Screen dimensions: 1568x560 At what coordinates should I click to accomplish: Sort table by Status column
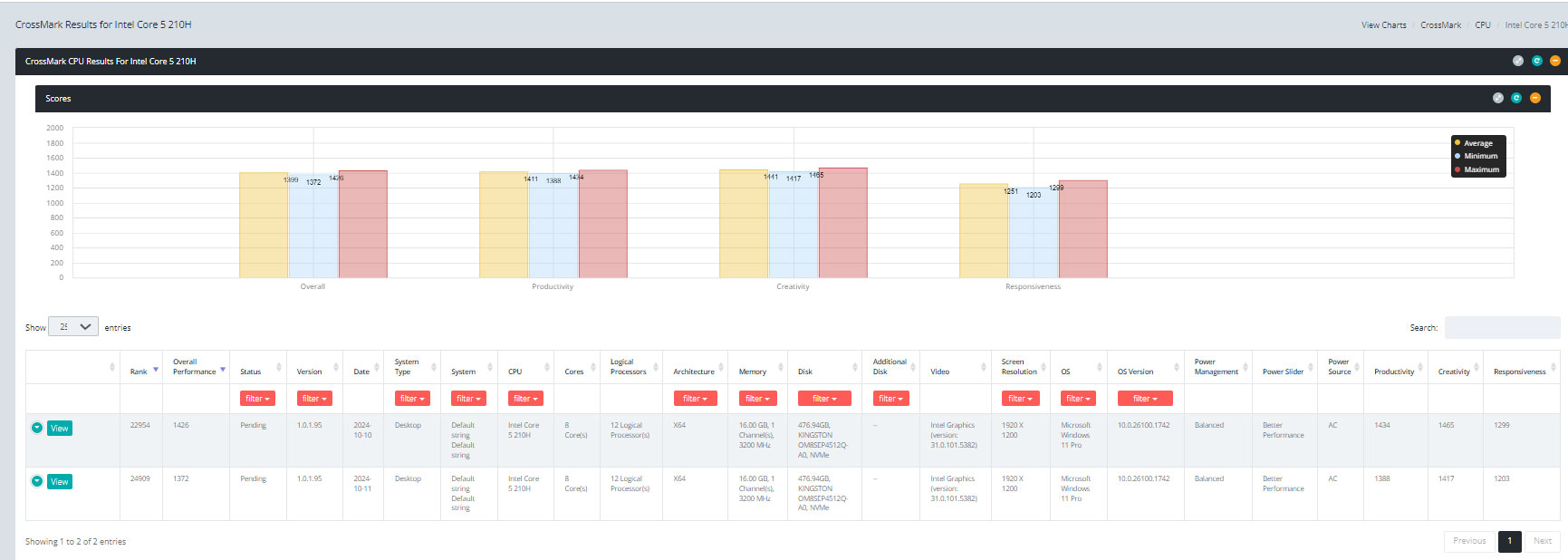point(258,367)
